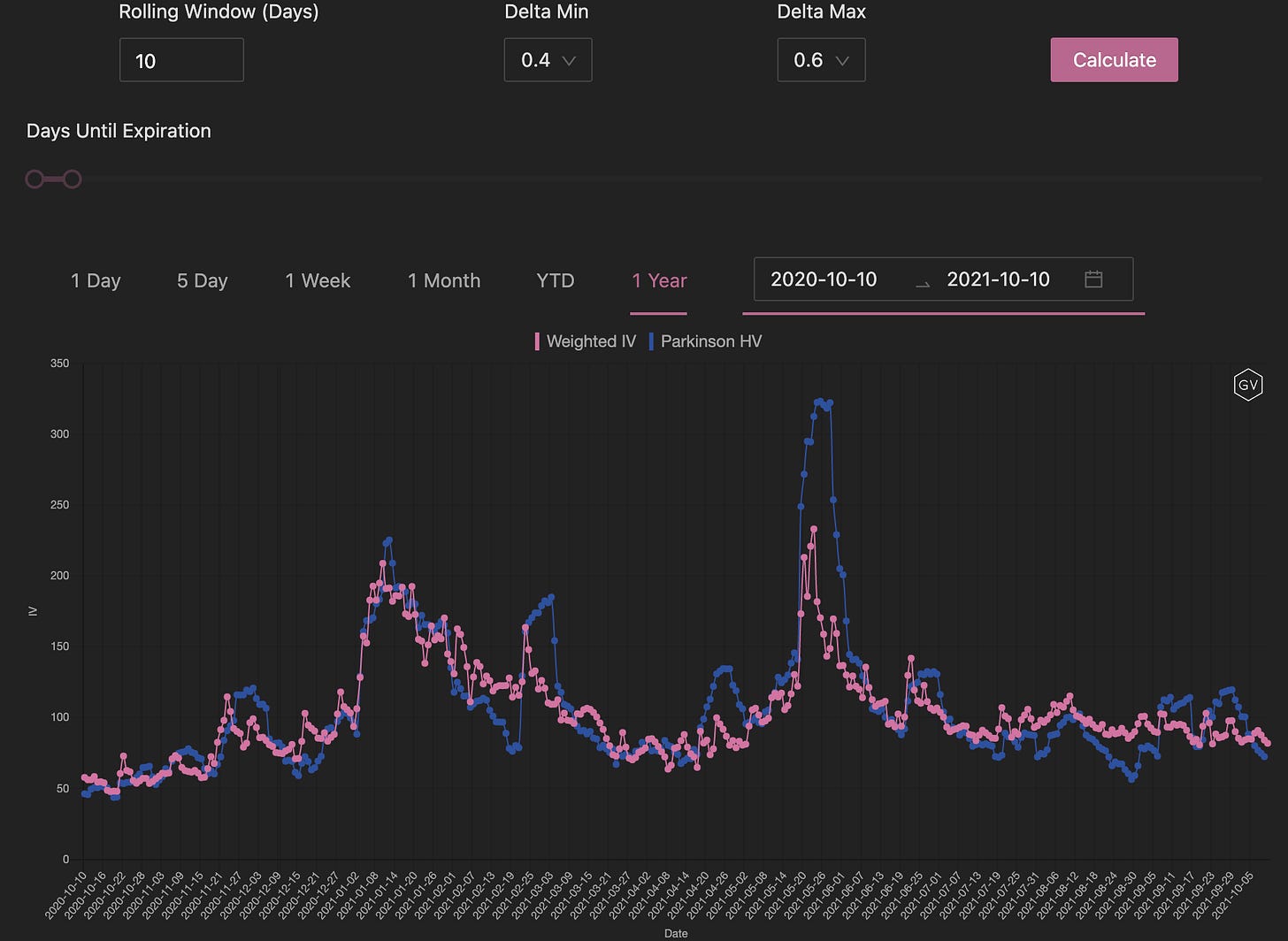Image resolution: width=1288 pixels, height=941 pixels.
Task: Click the Calculate button
Action: [x=1114, y=60]
